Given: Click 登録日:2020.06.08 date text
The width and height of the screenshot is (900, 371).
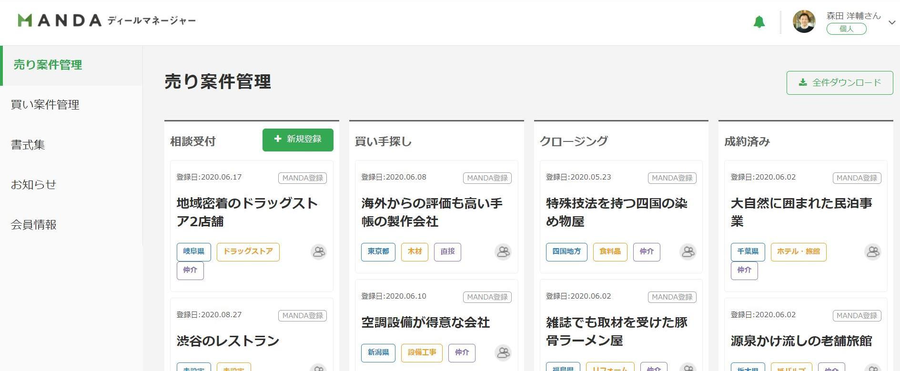Looking at the screenshot, I should [x=394, y=177].
